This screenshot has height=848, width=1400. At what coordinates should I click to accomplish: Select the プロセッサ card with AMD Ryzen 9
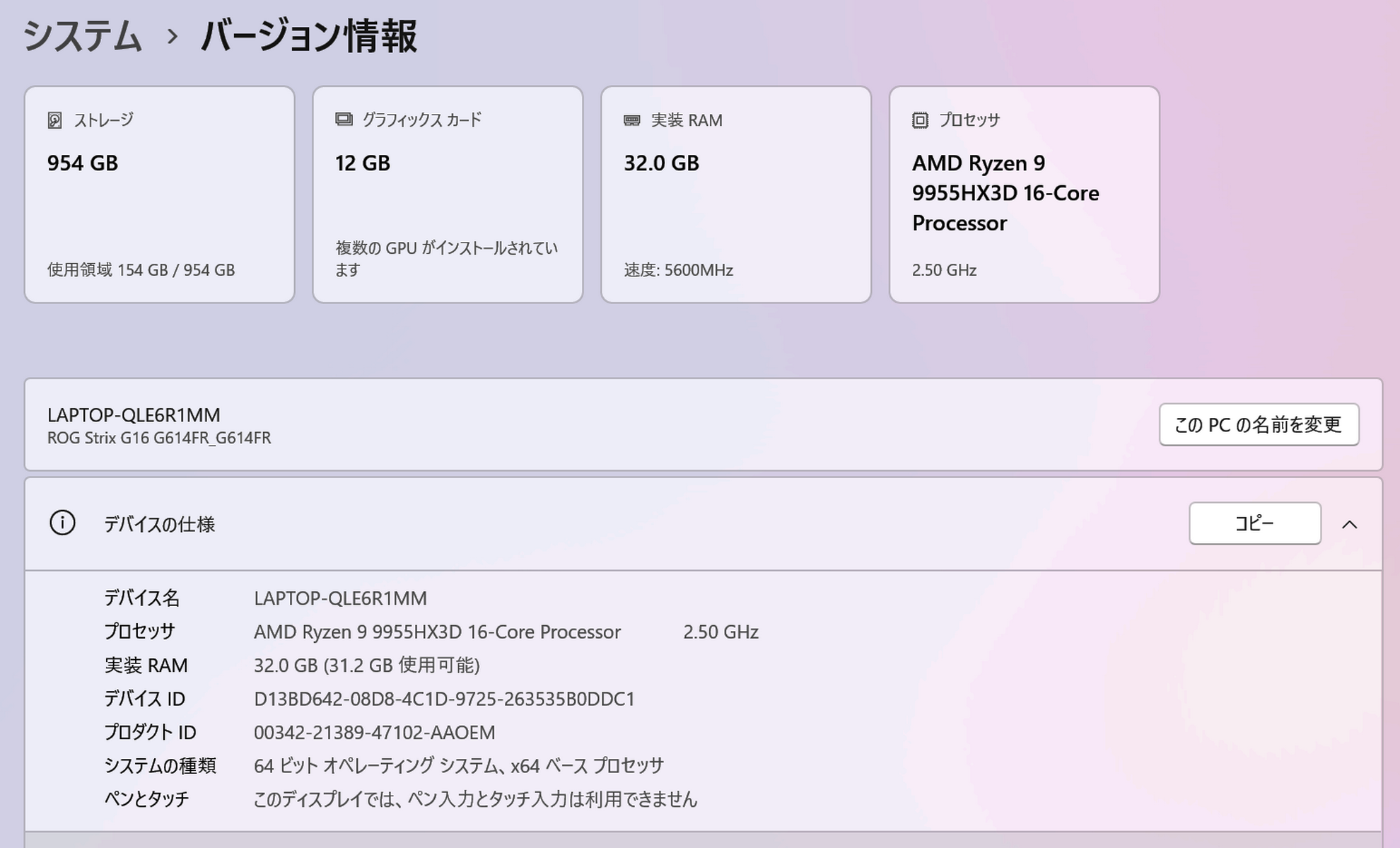[x=1024, y=194]
